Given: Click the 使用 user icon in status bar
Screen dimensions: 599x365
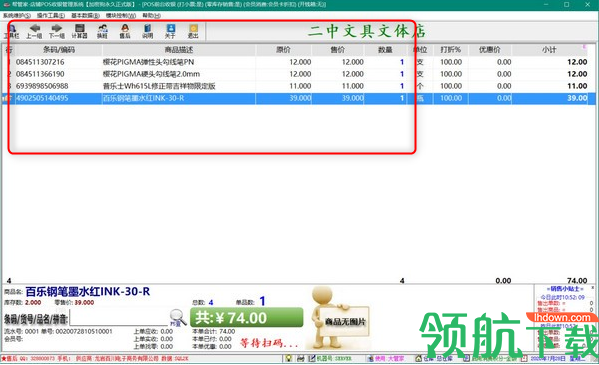Looking at the screenshot, I should (x=370, y=359).
